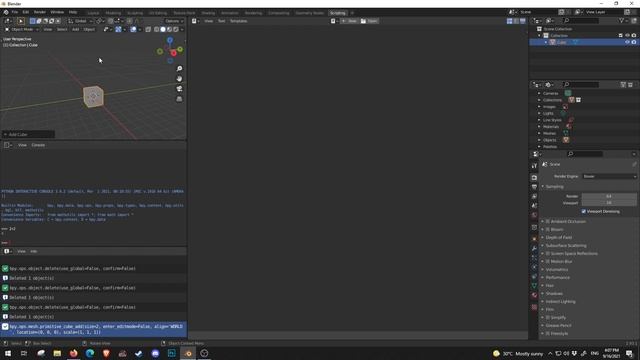Select the tweak/select tool in 3D viewport header
This screenshot has height=360, width=640.
pyautogui.click(x=20, y=21)
